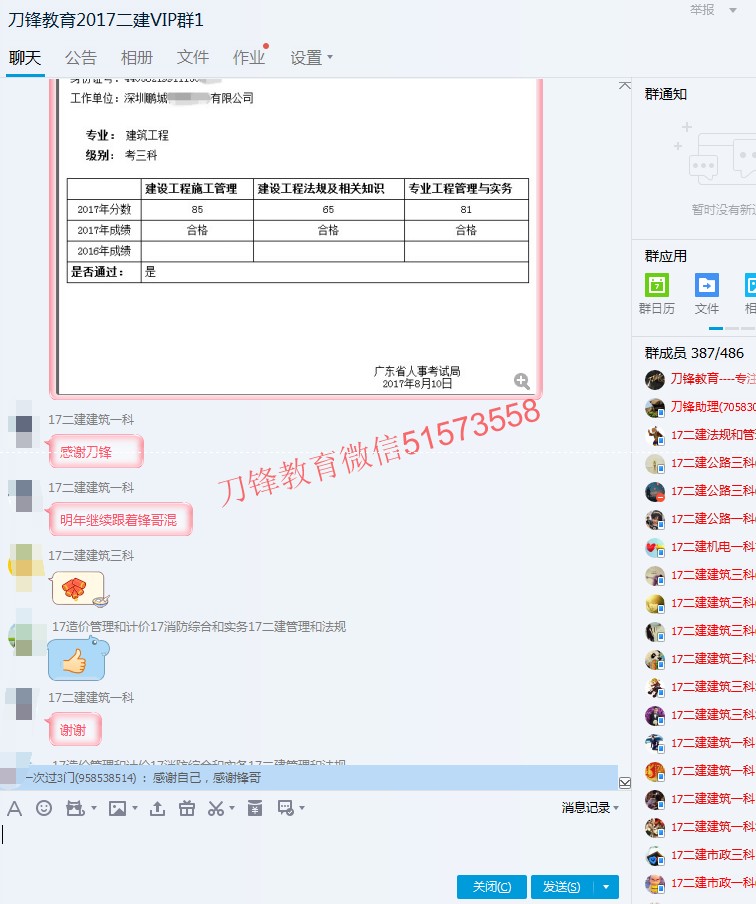This screenshot has width=756, height=904.
Task: Click the firecracker sticker message
Action: 79,589
